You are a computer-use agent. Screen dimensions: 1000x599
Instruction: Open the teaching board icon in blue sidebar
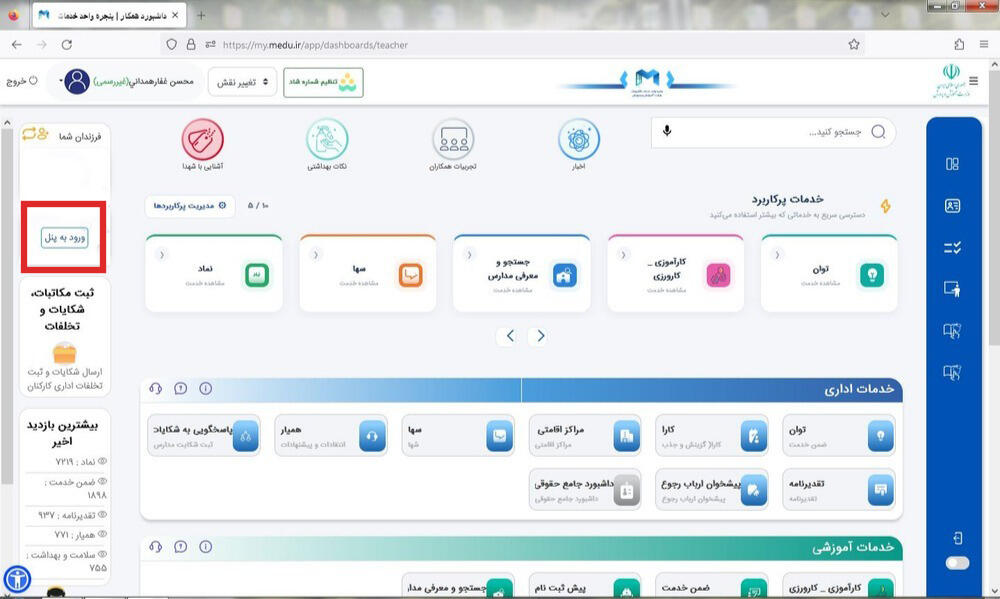point(952,289)
